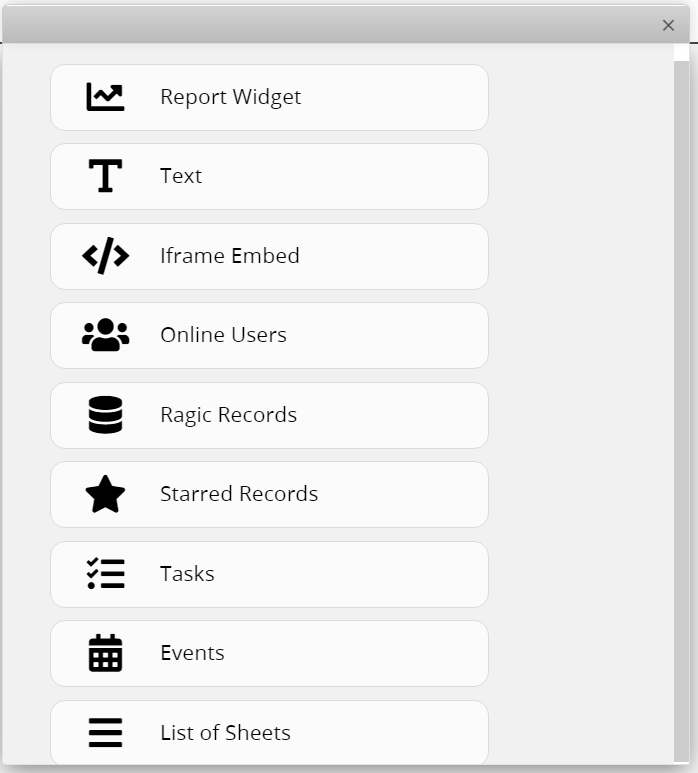The height and width of the screenshot is (773, 698).
Task: Select the Text widget T icon
Action: 105,176
